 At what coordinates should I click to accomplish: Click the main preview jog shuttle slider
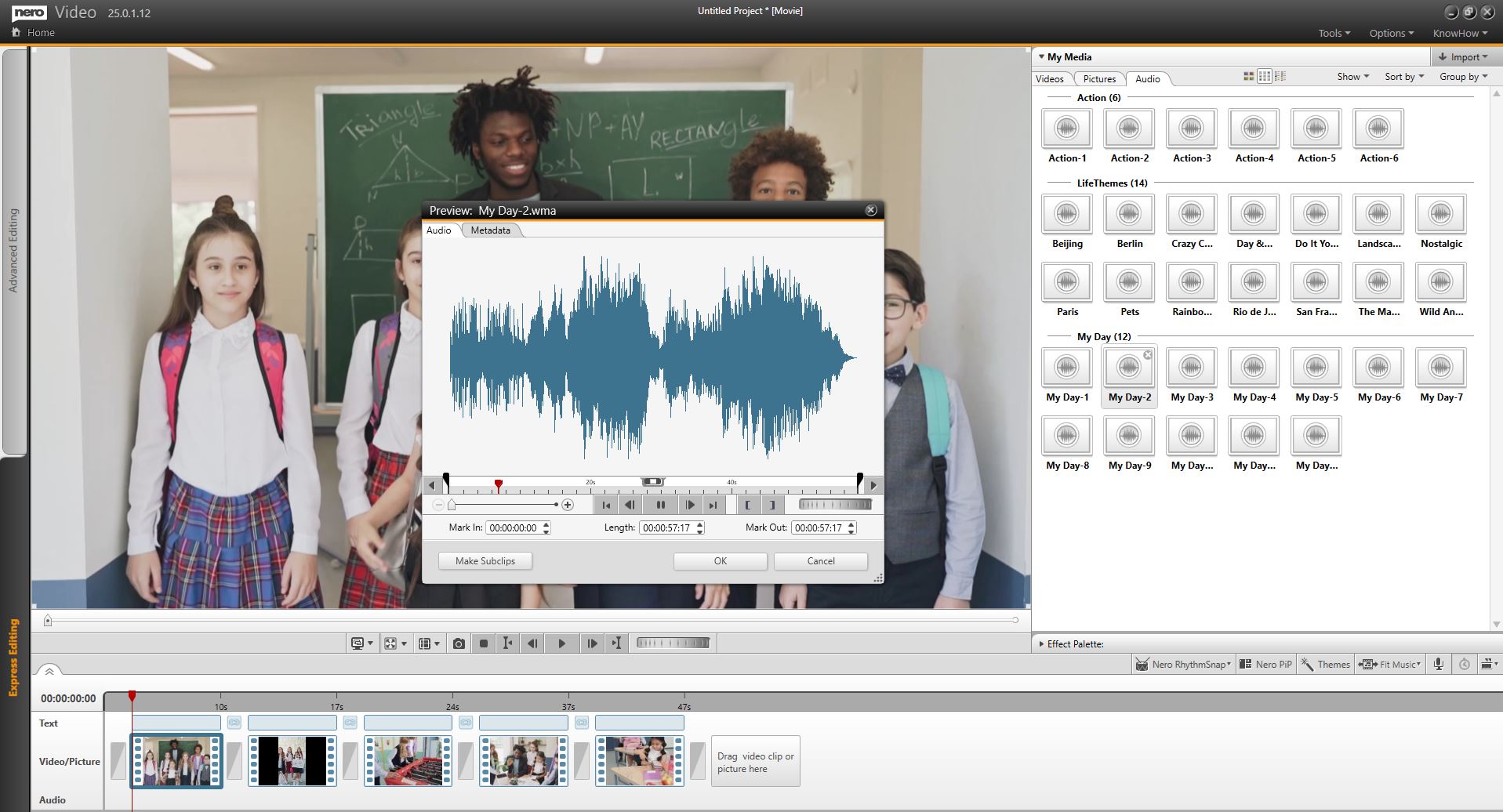pyautogui.click(x=673, y=643)
